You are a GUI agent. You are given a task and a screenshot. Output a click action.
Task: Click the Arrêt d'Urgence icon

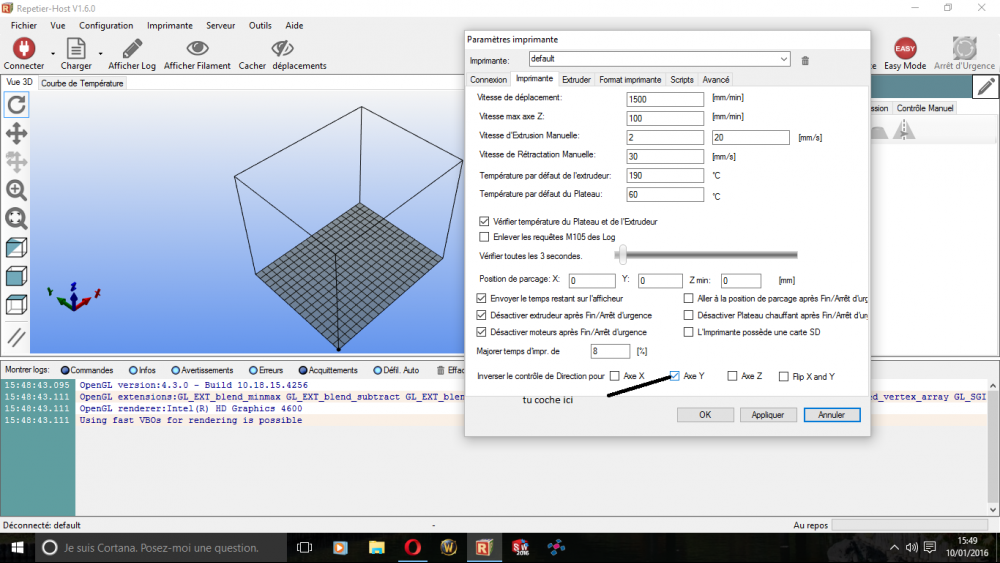point(964,48)
